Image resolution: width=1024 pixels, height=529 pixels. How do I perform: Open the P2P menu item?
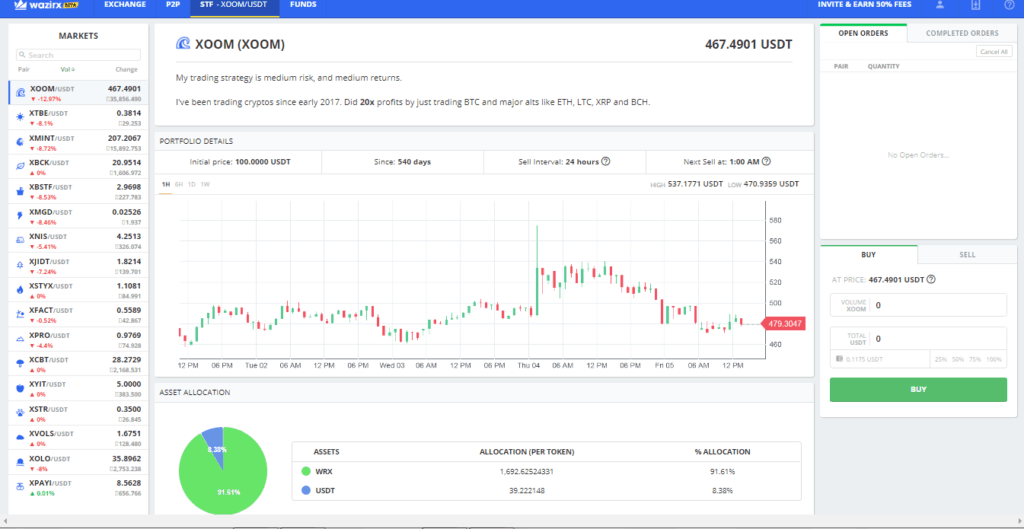[172, 5]
